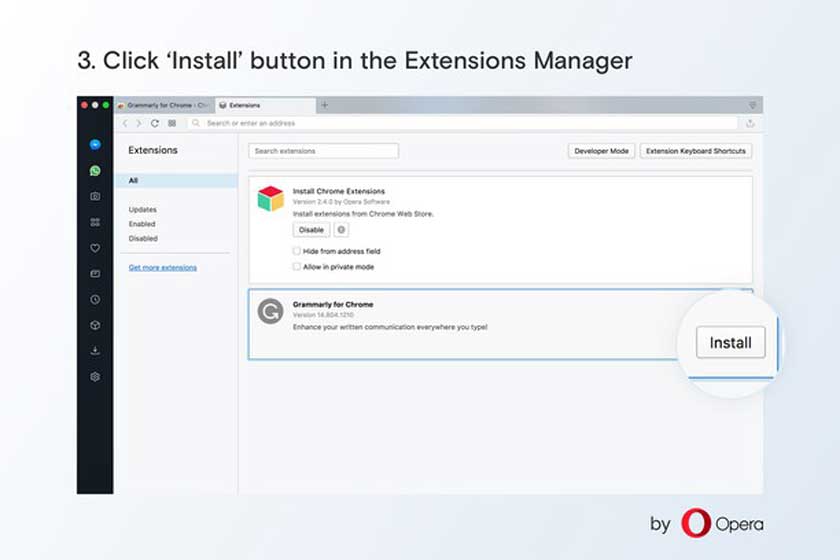Open extensions cube icon in the sidebar
The image size is (840, 560).
[95, 325]
